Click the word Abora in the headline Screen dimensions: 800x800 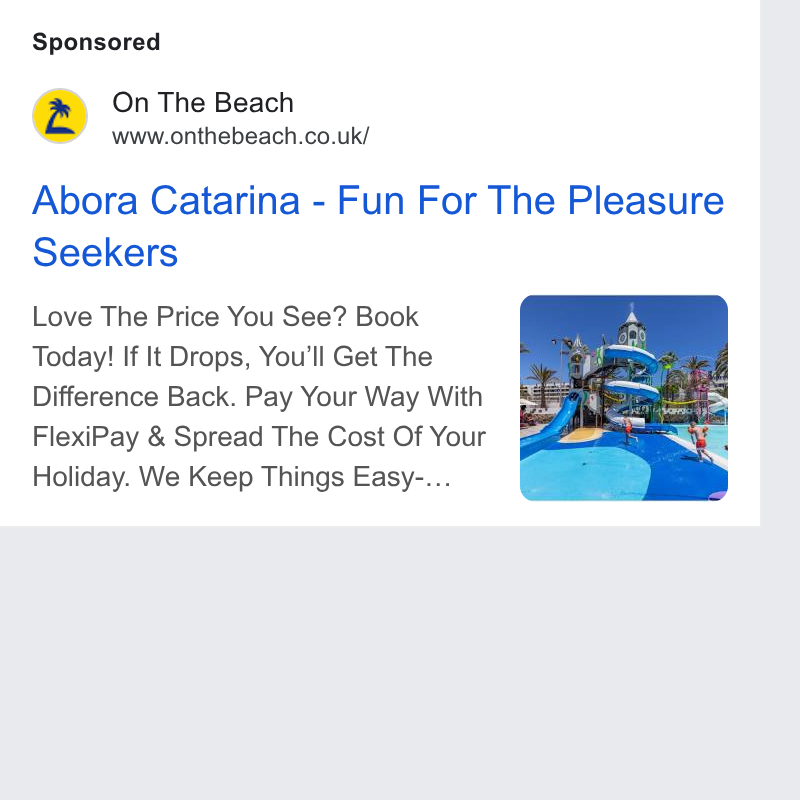pyautogui.click(x=85, y=201)
